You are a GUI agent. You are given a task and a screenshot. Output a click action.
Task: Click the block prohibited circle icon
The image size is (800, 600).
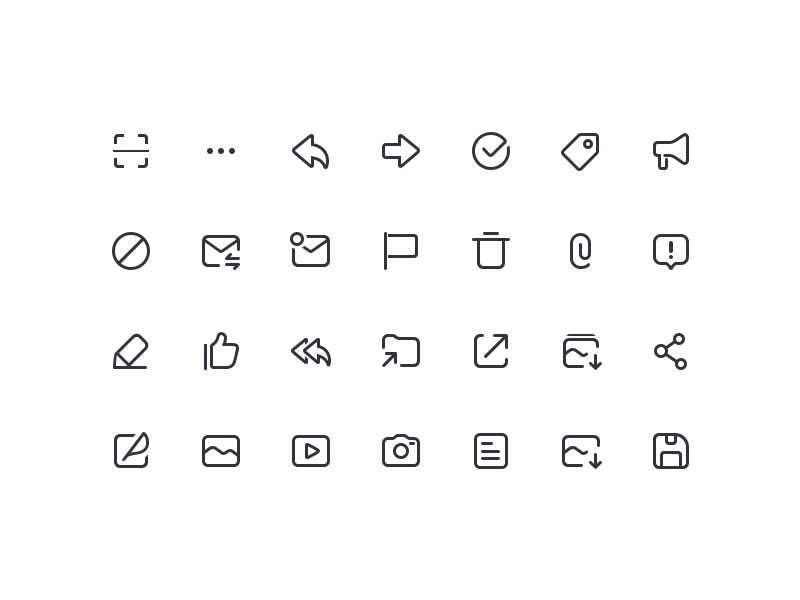[131, 251]
